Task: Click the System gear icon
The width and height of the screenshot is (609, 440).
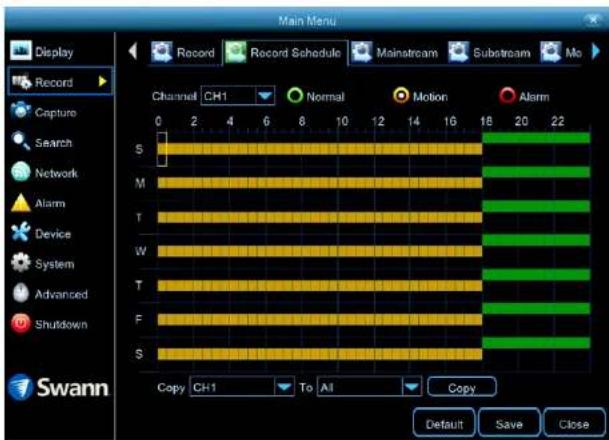Action: click(x=21, y=263)
